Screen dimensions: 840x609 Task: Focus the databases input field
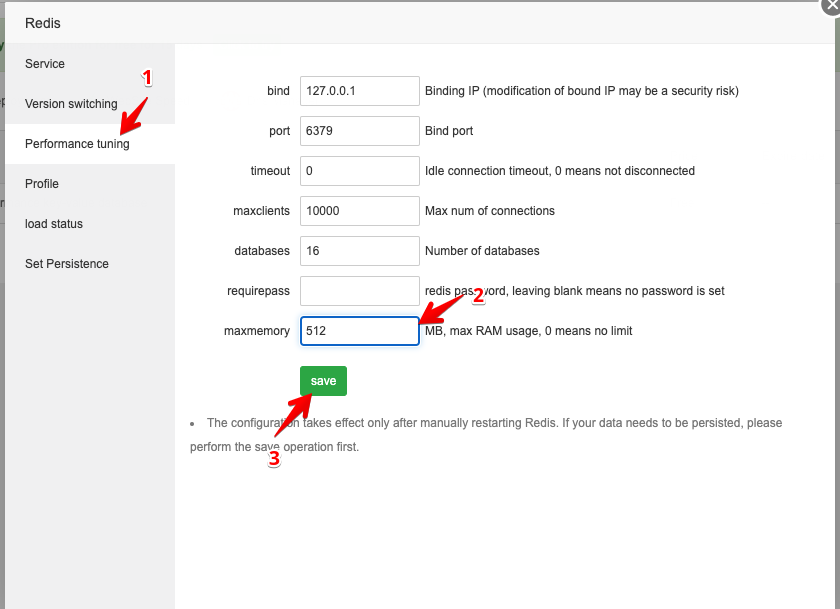click(359, 251)
